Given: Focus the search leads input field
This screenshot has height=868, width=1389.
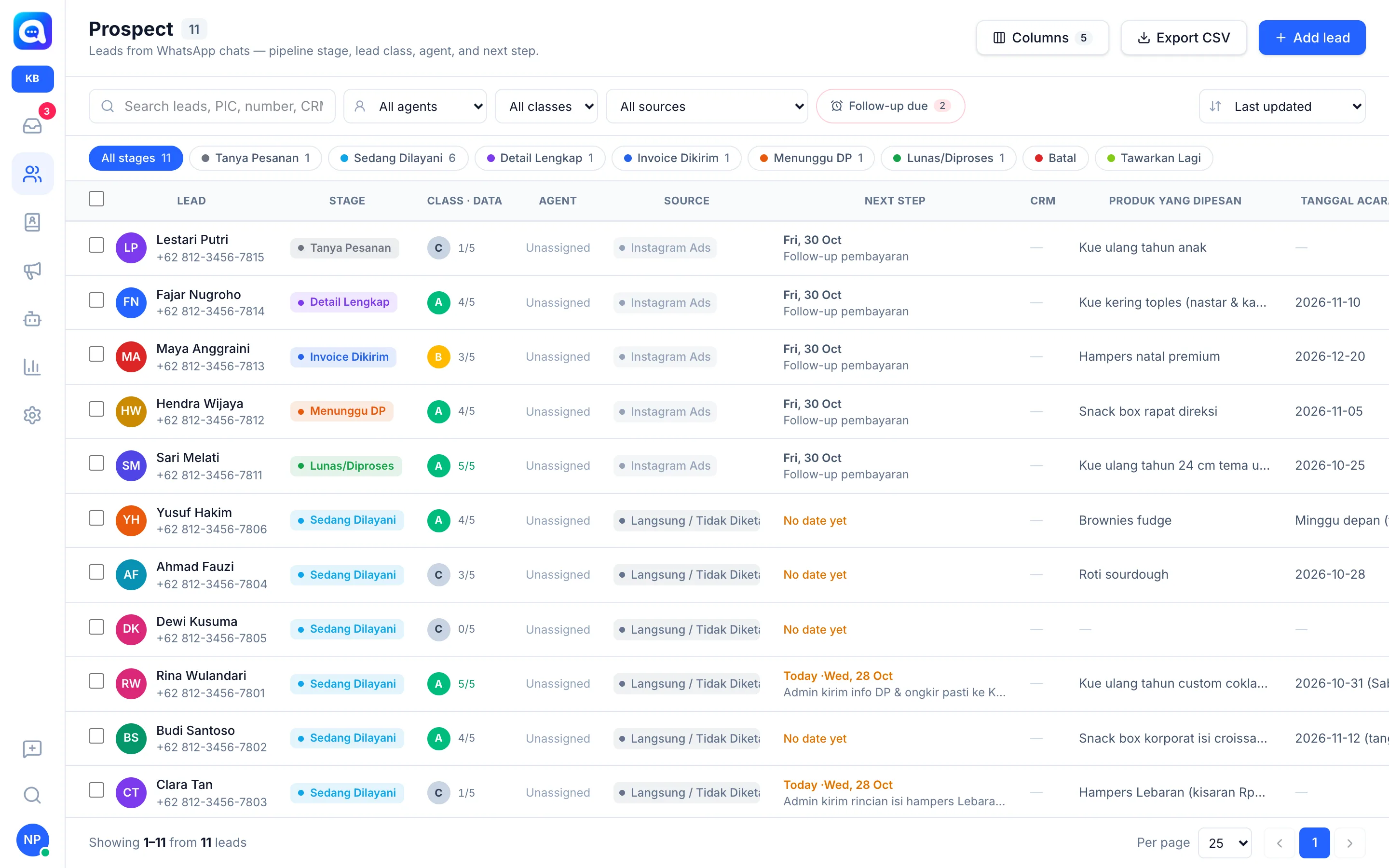Looking at the screenshot, I should click(212, 106).
